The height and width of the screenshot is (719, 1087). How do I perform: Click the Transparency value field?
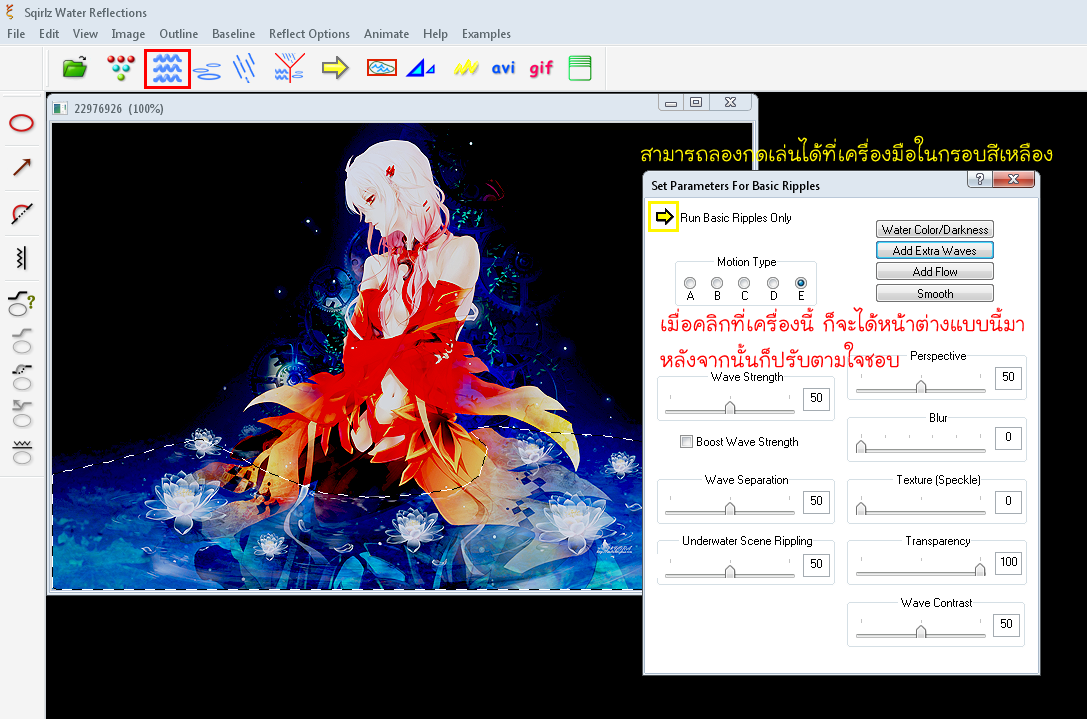point(1008,562)
